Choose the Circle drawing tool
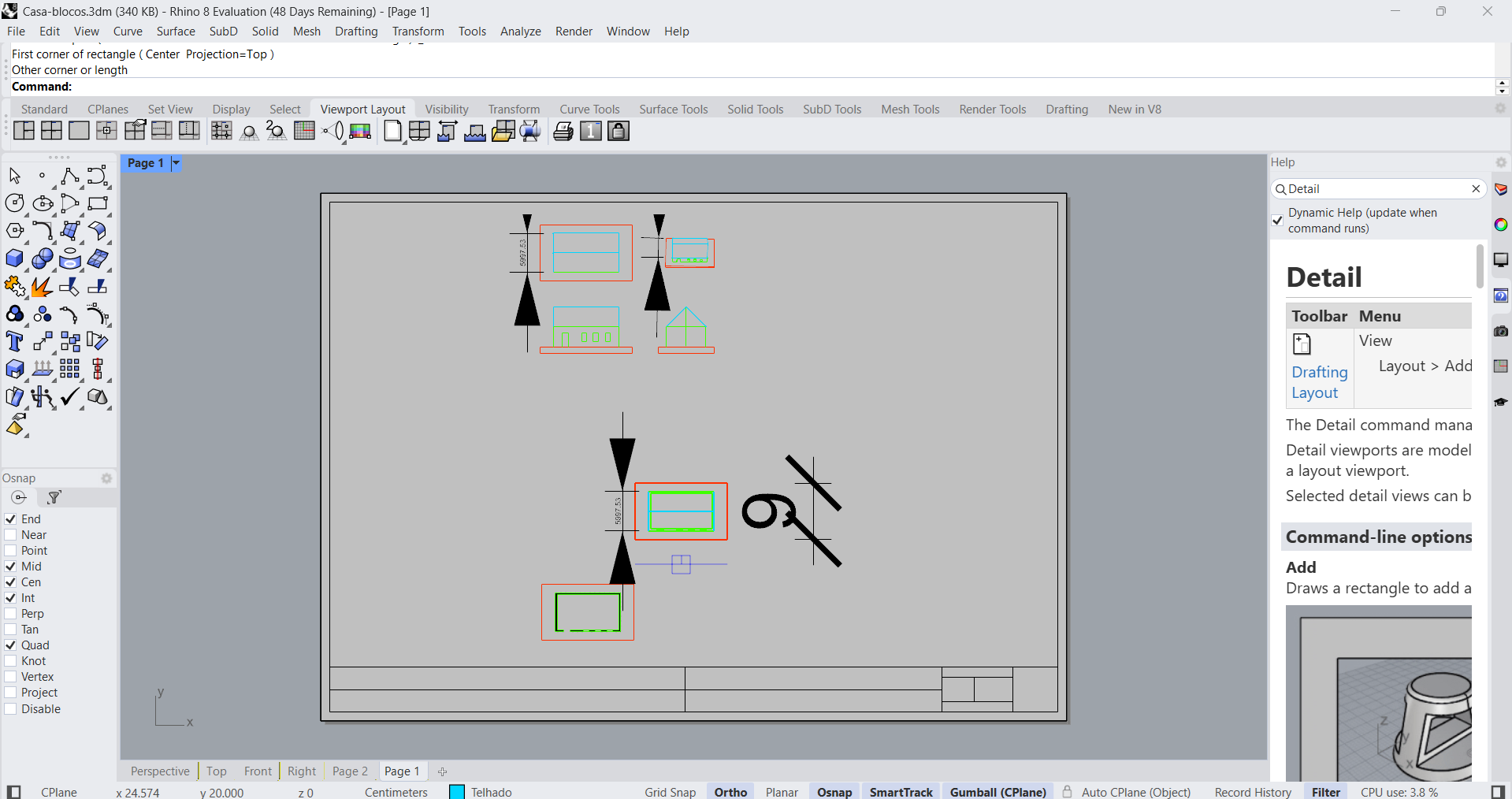 pyautogui.click(x=14, y=203)
